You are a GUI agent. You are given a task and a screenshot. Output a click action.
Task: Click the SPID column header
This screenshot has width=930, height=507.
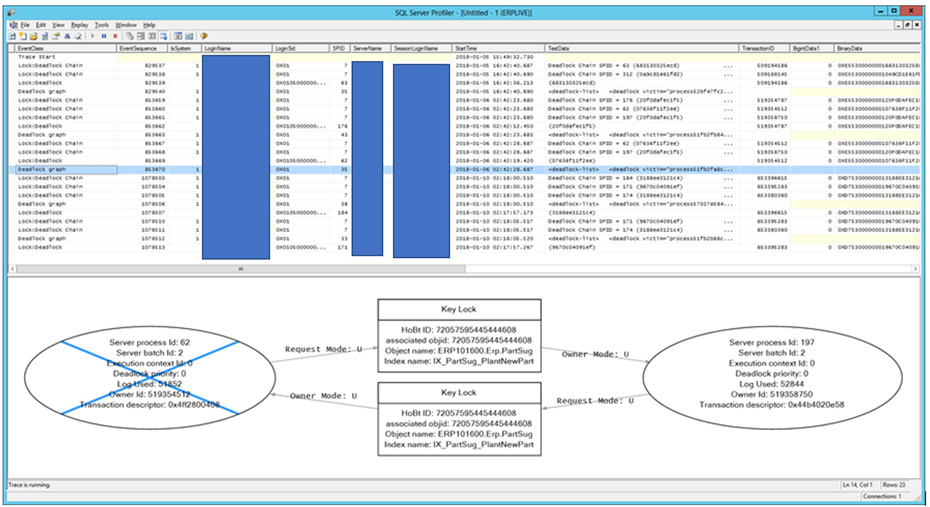[340, 48]
